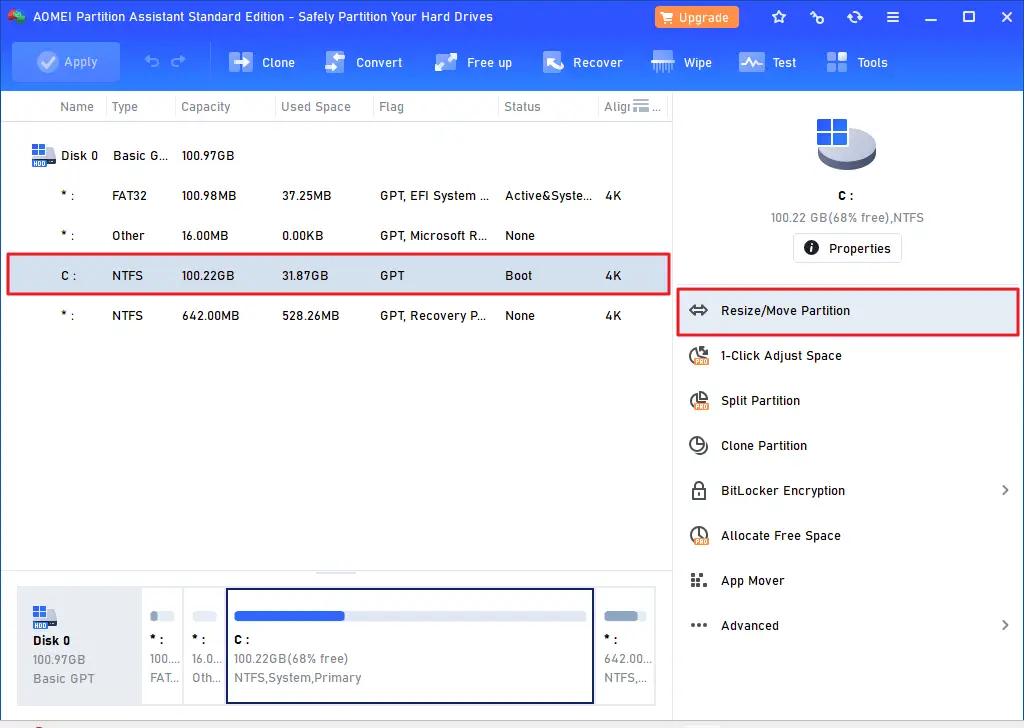Select the C: NTFS partition row

pos(338,275)
